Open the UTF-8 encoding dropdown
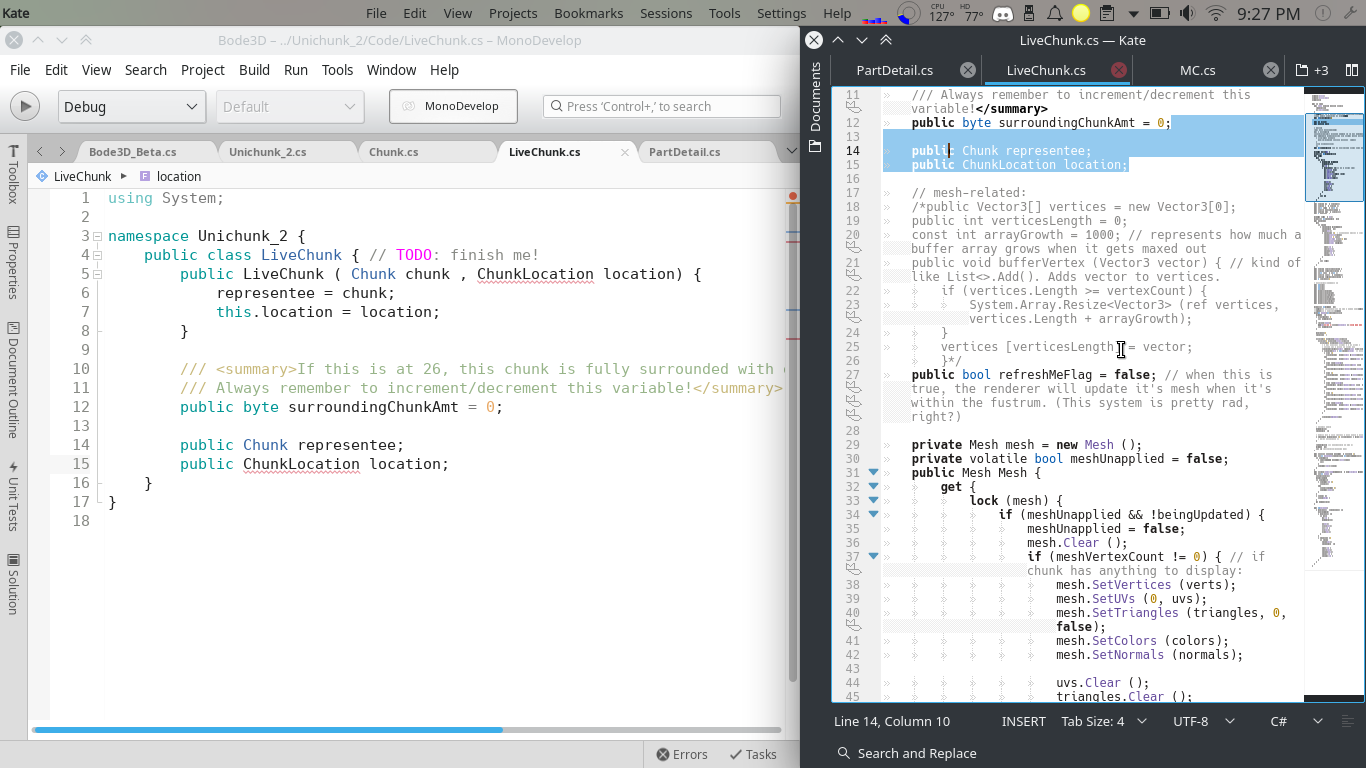Image resolution: width=1366 pixels, height=768 pixels. [1204, 721]
